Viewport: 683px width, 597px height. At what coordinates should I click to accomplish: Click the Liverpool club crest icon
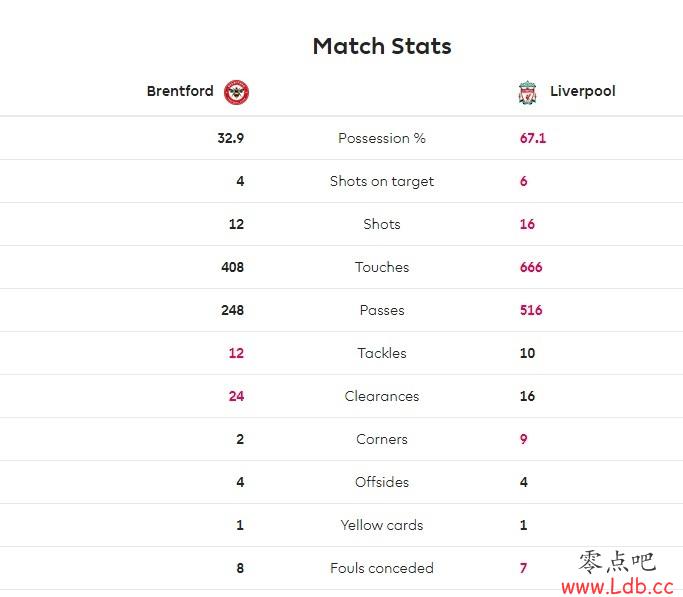coord(527,92)
